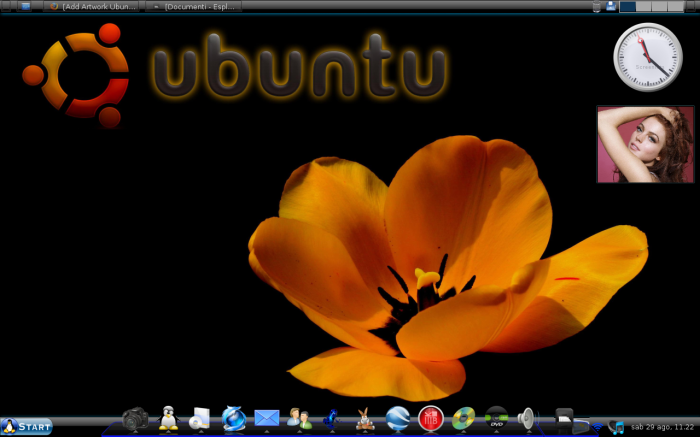Click the Wi-Fi network tray icon
This screenshot has height=437, width=700.
[597, 427]
